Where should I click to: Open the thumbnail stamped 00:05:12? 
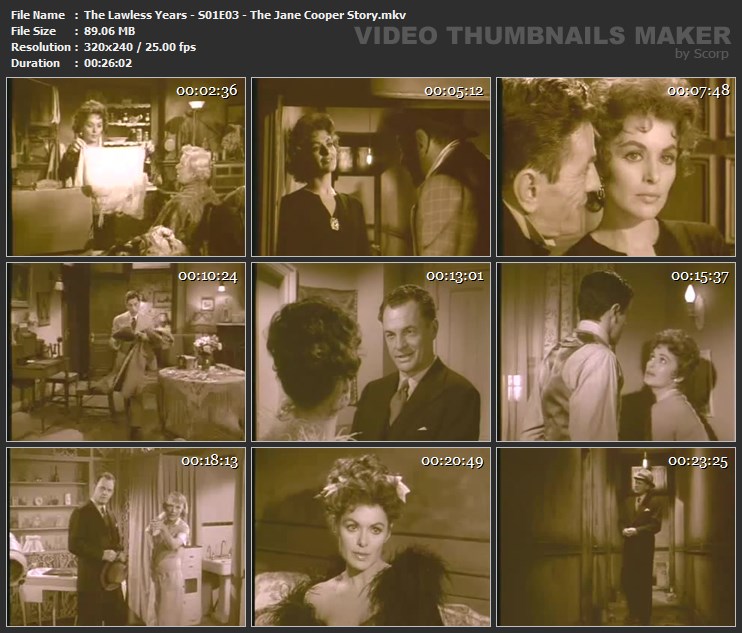[371, 167]
